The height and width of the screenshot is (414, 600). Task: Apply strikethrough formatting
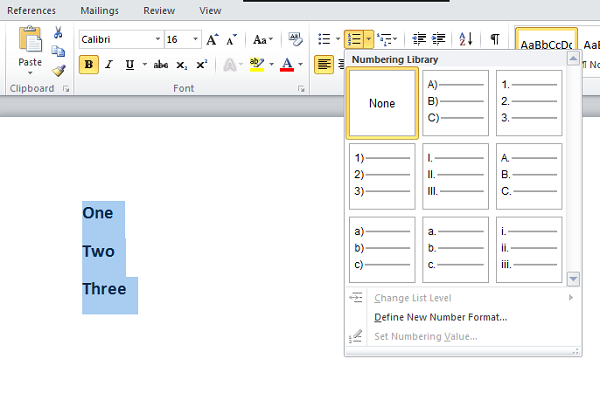[x=161, y=65]
